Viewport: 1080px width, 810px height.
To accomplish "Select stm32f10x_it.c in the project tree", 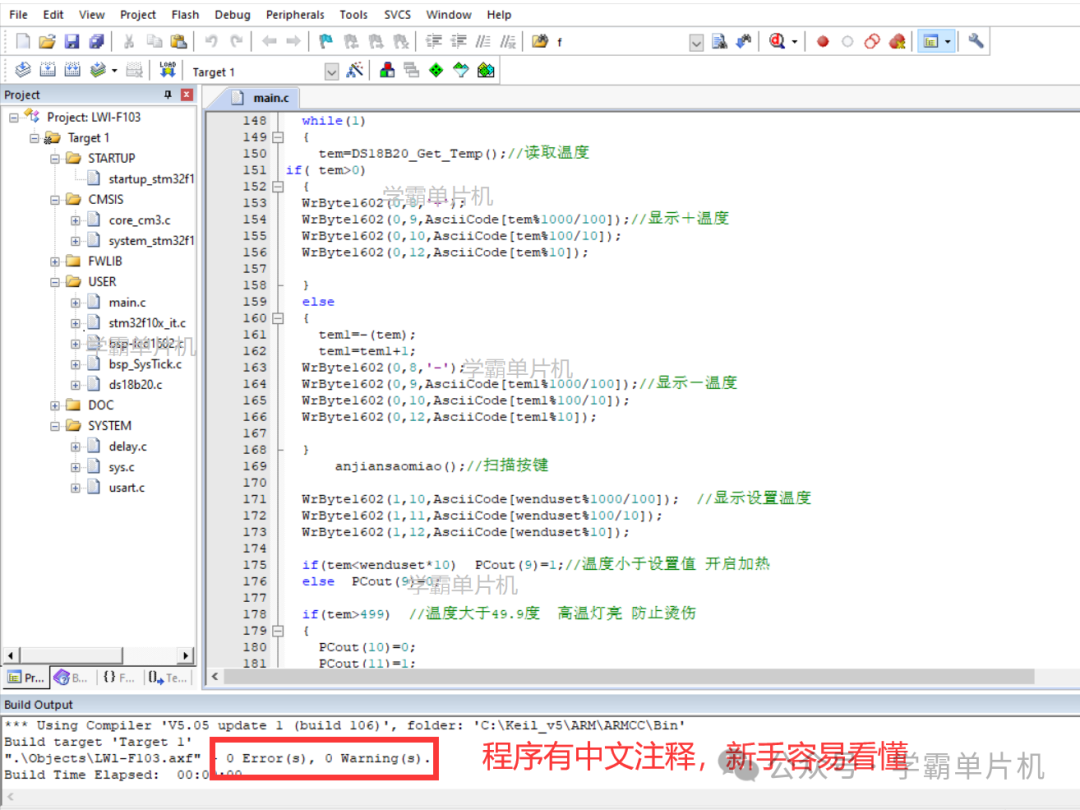I will pos(147,322).
